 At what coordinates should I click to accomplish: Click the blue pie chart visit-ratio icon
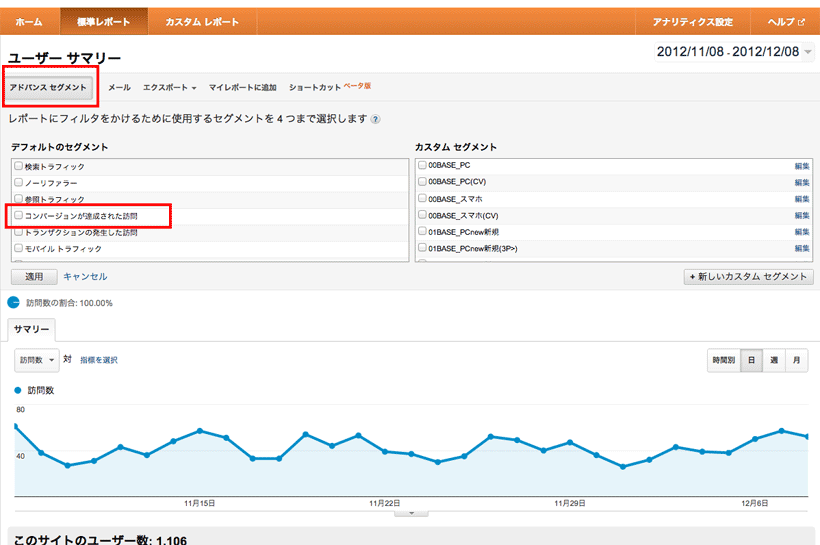pos(14,302)
